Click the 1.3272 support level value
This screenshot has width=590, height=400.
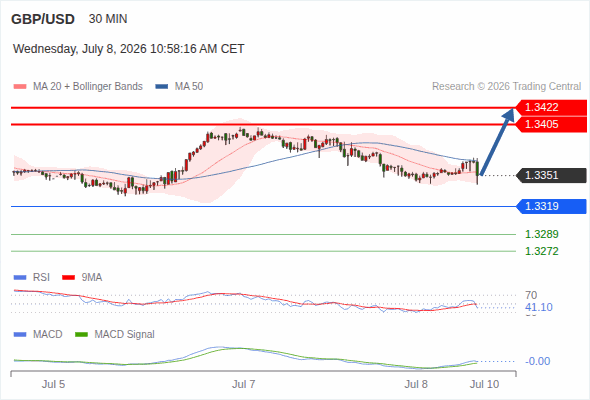(x=542, y=251)
